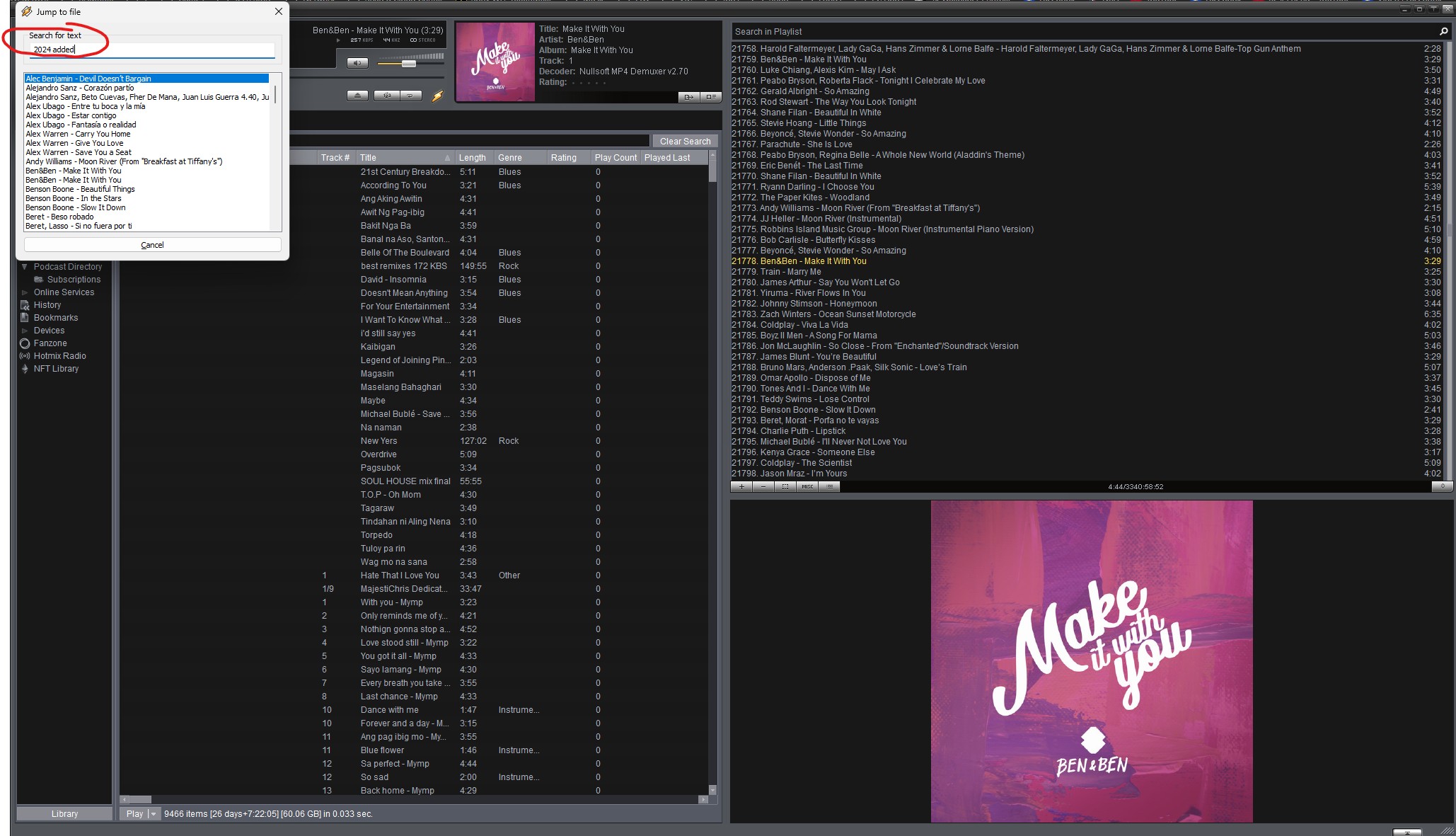Open the Library tab
1456x836 pixels.
[x=64, y=814]
